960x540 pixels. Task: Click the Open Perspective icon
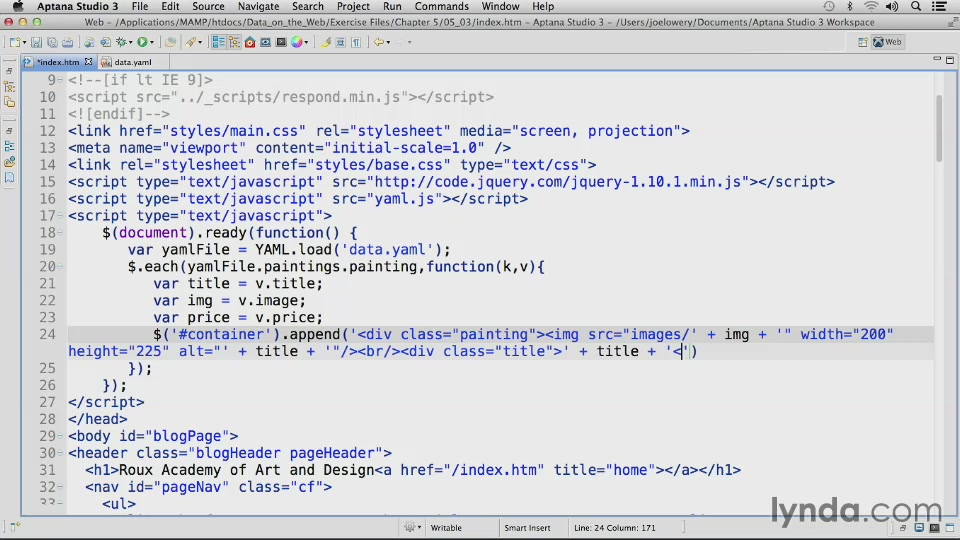pos(863,42)
